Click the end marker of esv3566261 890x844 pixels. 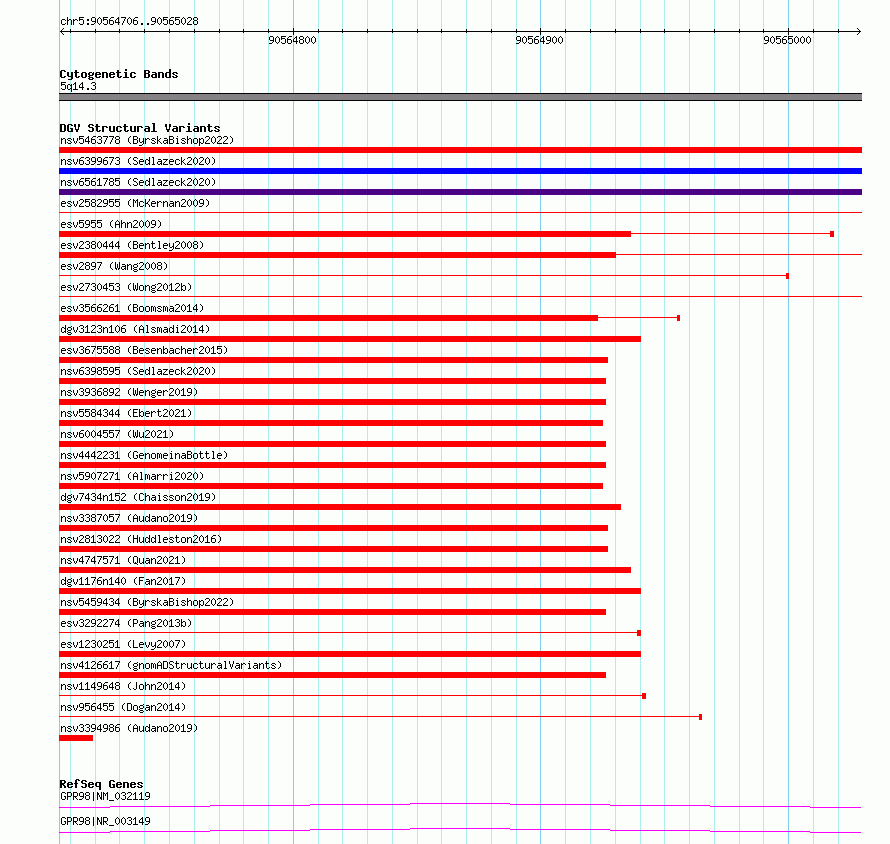point(678,318)
